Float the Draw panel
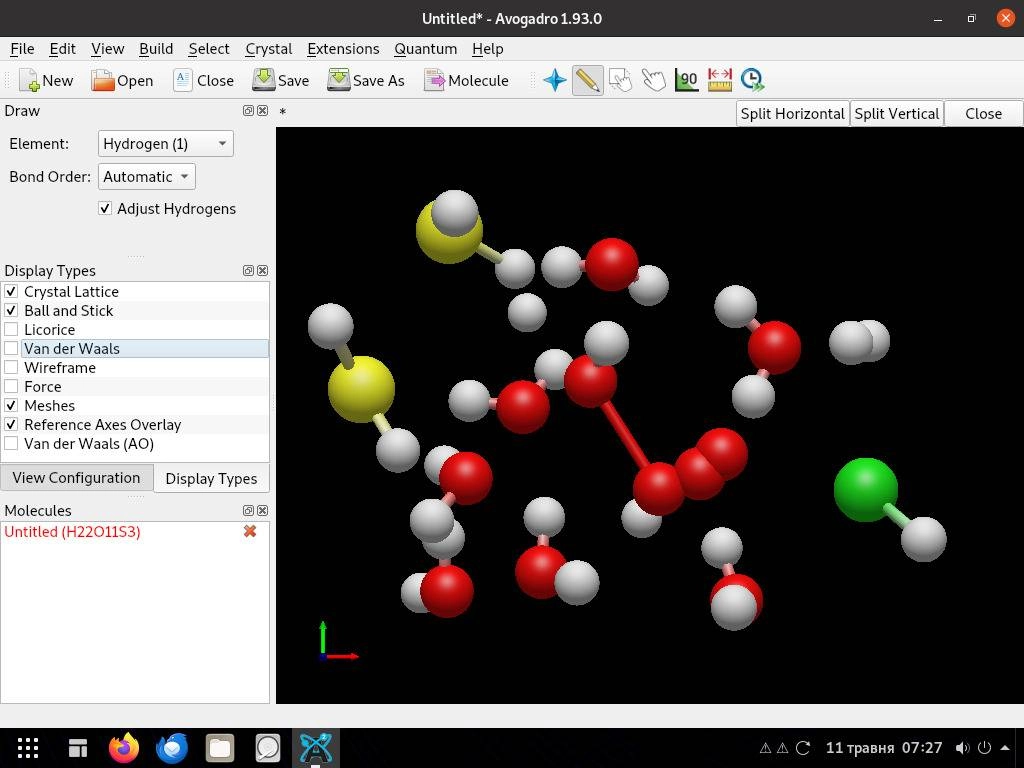The height and width of the screenshot is (768, 1024). click(248, 110)
